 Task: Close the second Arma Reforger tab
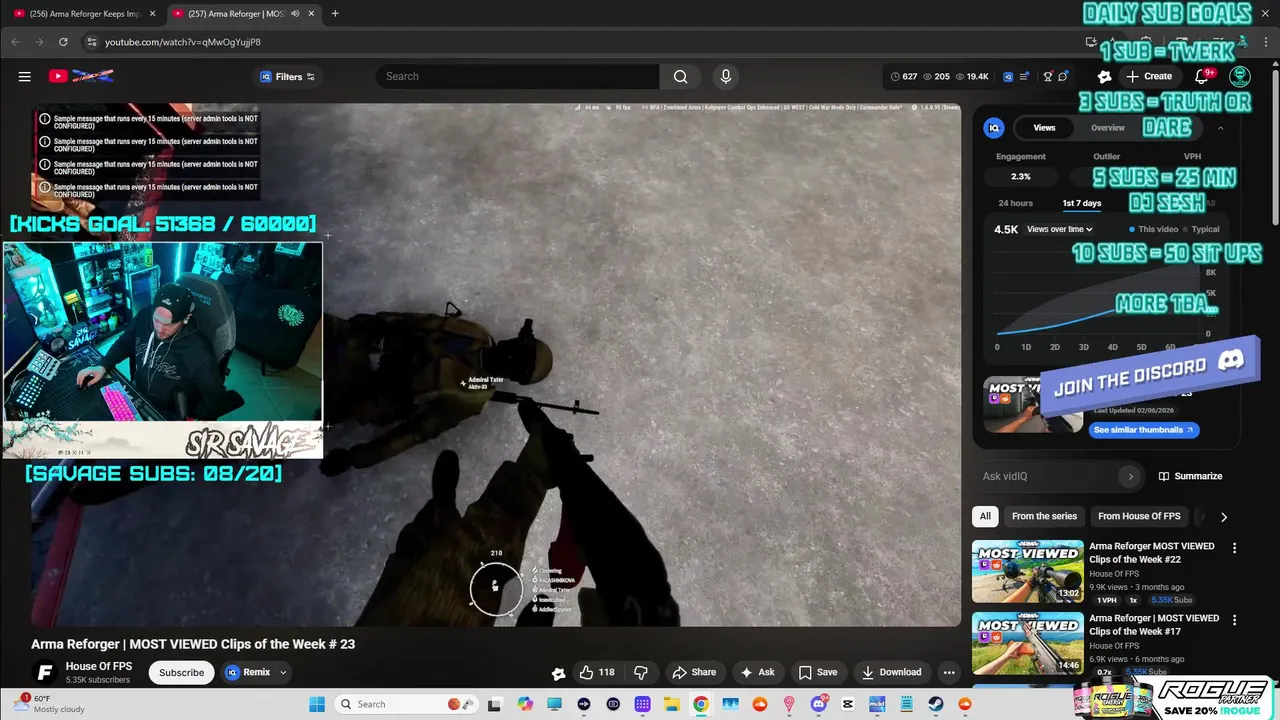(312, 13)
